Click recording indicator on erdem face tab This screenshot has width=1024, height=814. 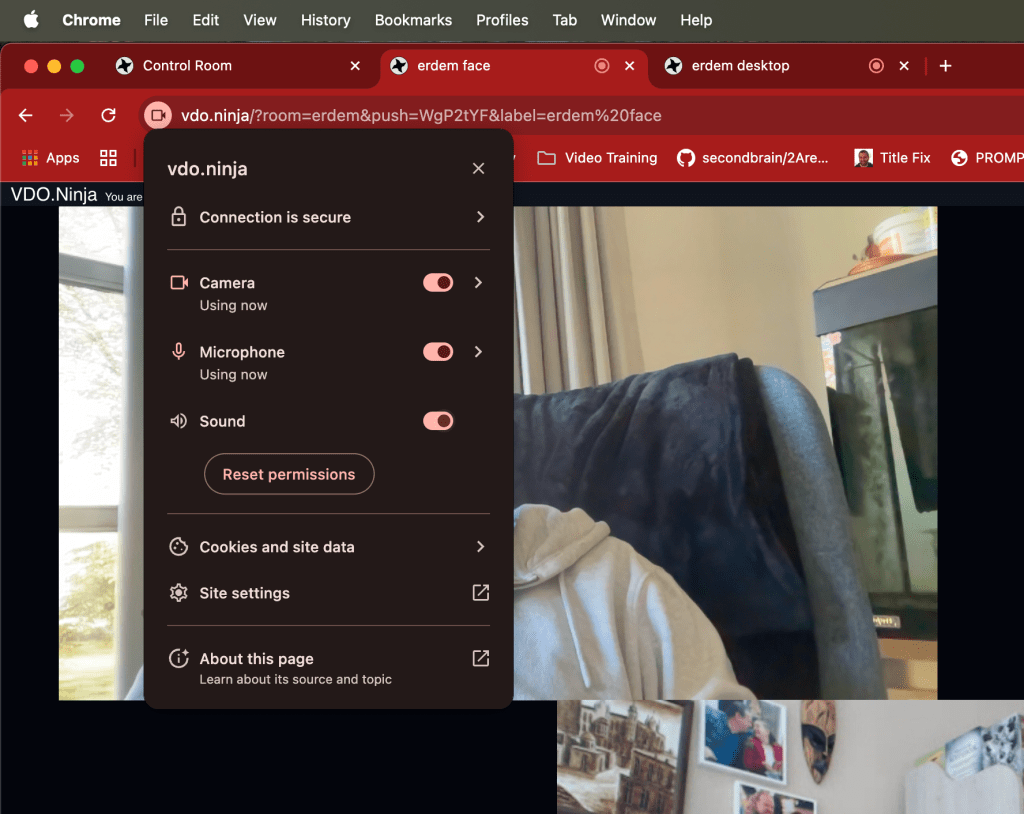pos(601,65)
